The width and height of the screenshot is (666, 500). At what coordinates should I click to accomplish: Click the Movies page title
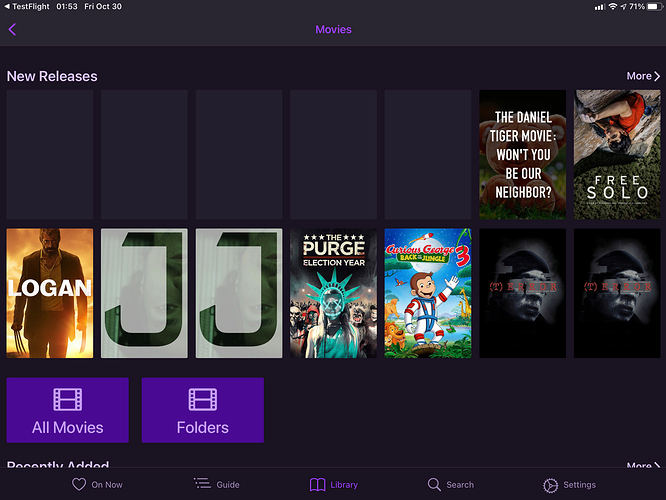pos(333,30)
